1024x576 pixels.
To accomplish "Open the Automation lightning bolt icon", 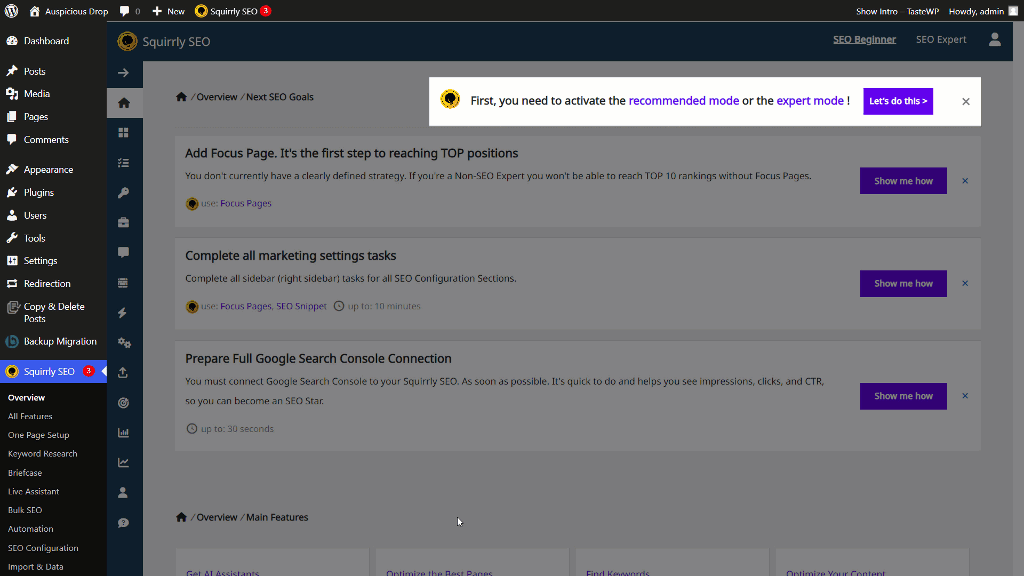I will click(x=123, y=313).
